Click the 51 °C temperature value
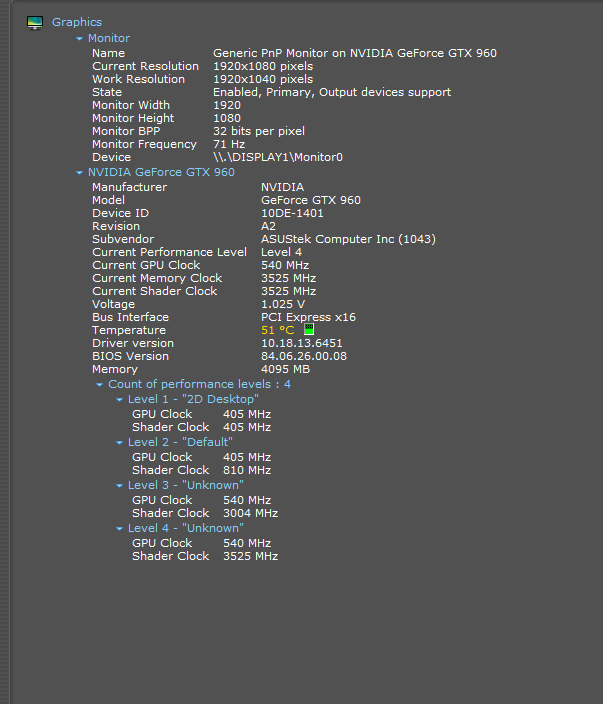The width and height of the screenshot is (603, 704). click(277, 330)
